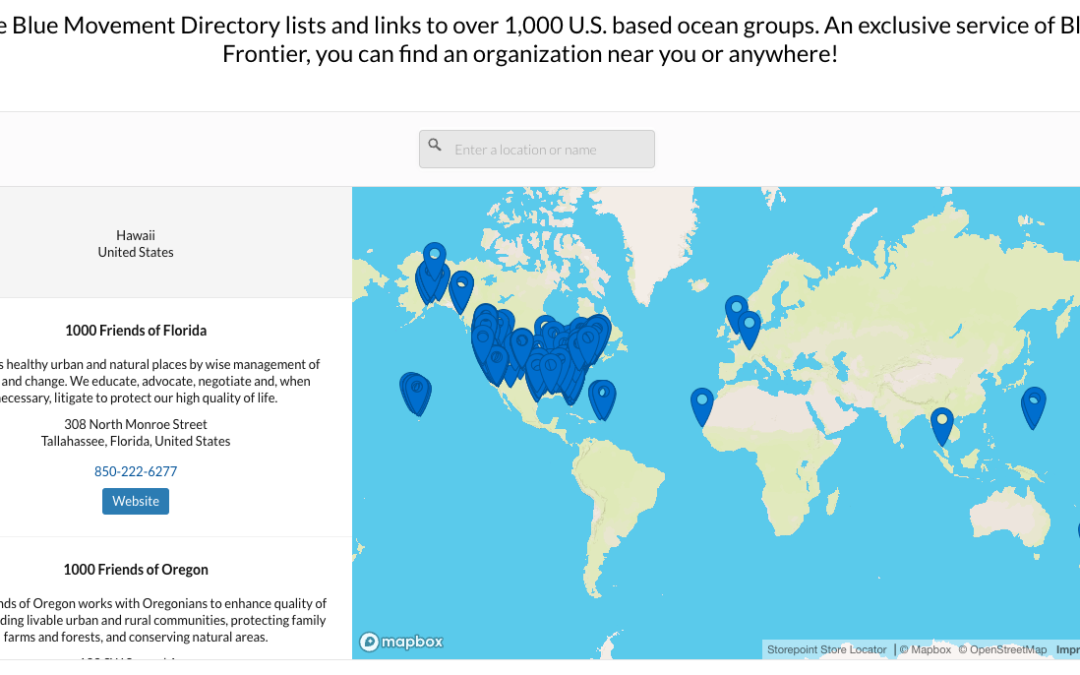Click the magnifying glass search icon

(x=434, y=144)
